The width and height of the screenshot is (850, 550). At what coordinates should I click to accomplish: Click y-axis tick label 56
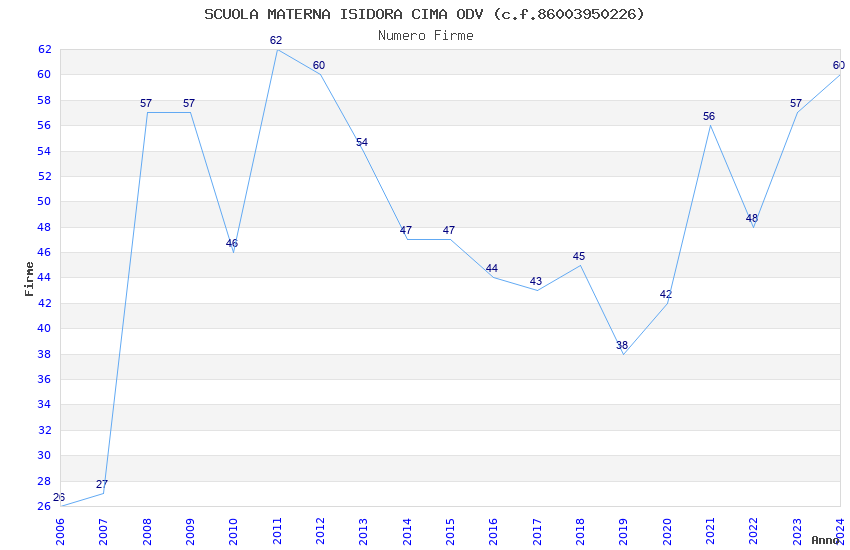(x=44, y=125)
